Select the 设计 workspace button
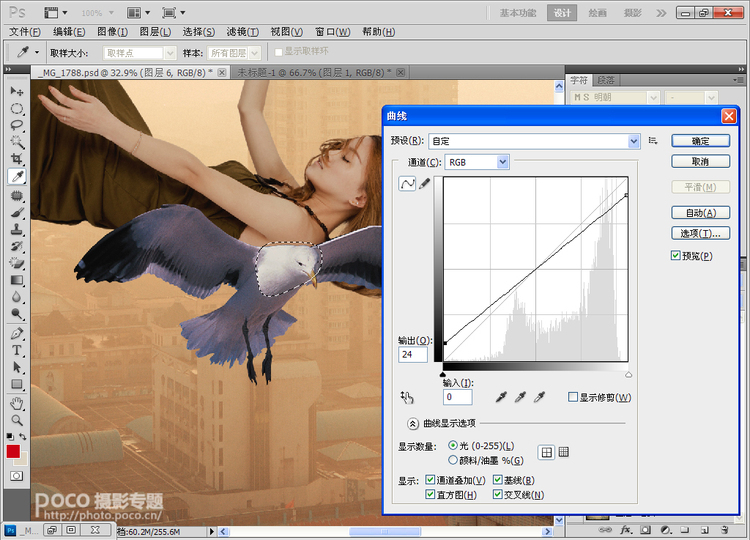 tap(562, 13)
